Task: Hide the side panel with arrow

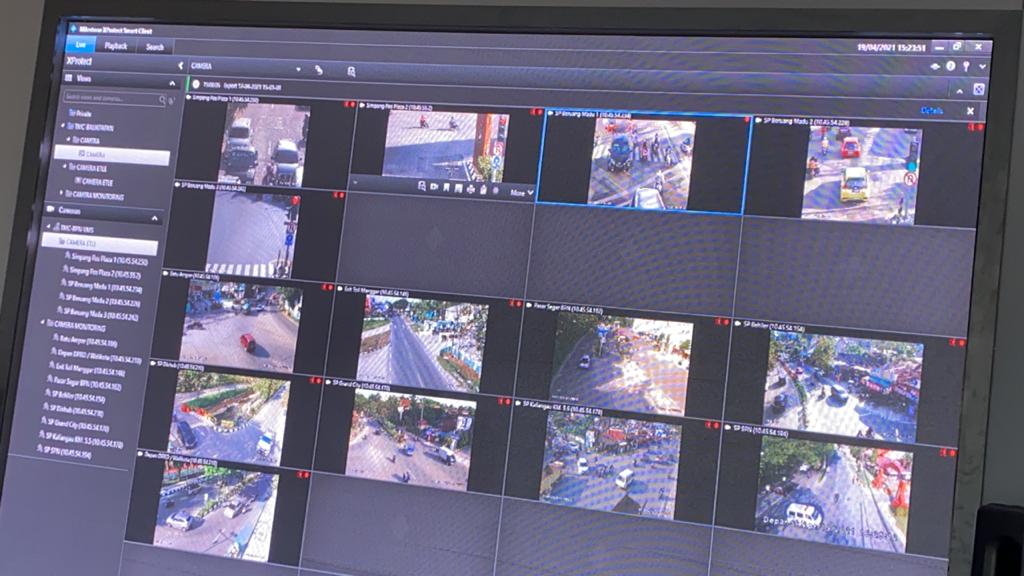Action: [181, 66]
